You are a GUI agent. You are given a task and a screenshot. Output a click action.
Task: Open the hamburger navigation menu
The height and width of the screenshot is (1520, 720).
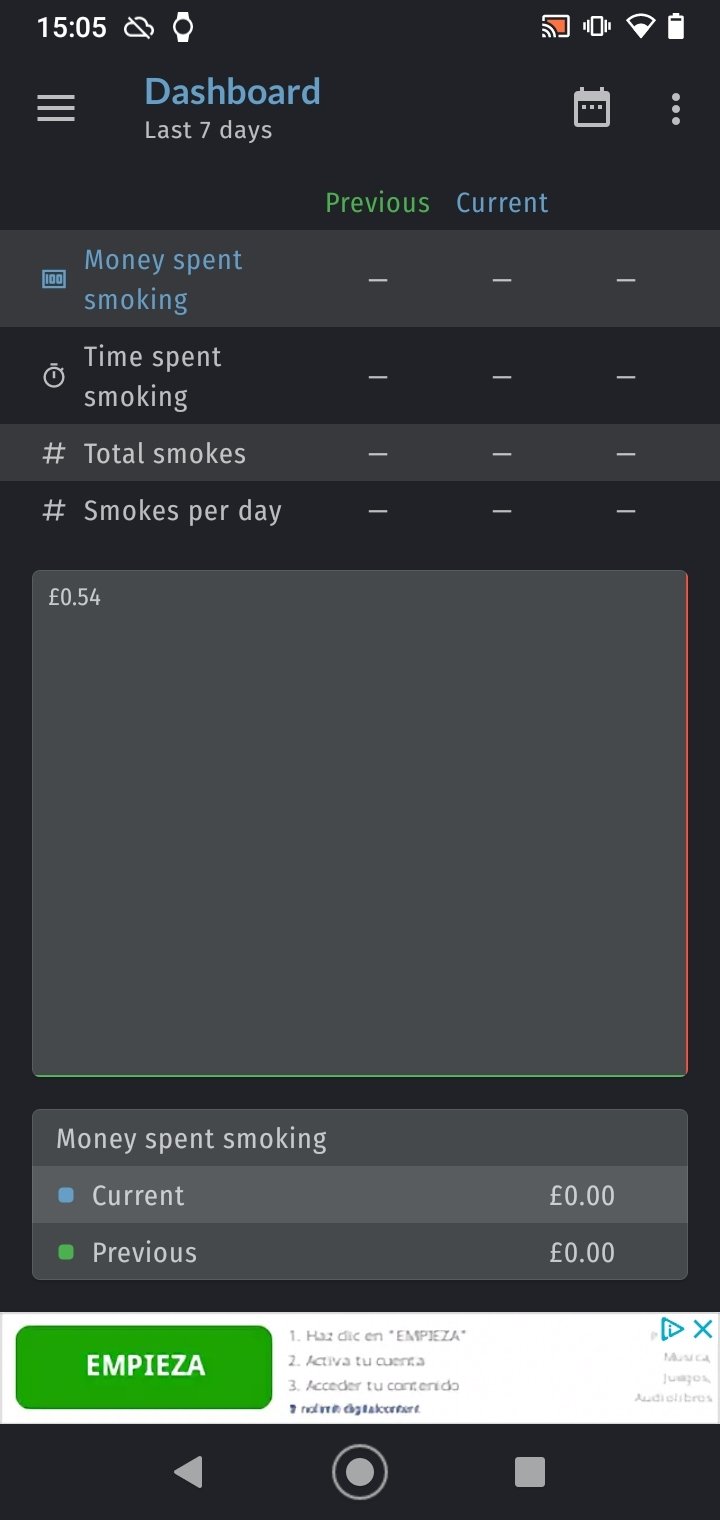coord(56,108)
